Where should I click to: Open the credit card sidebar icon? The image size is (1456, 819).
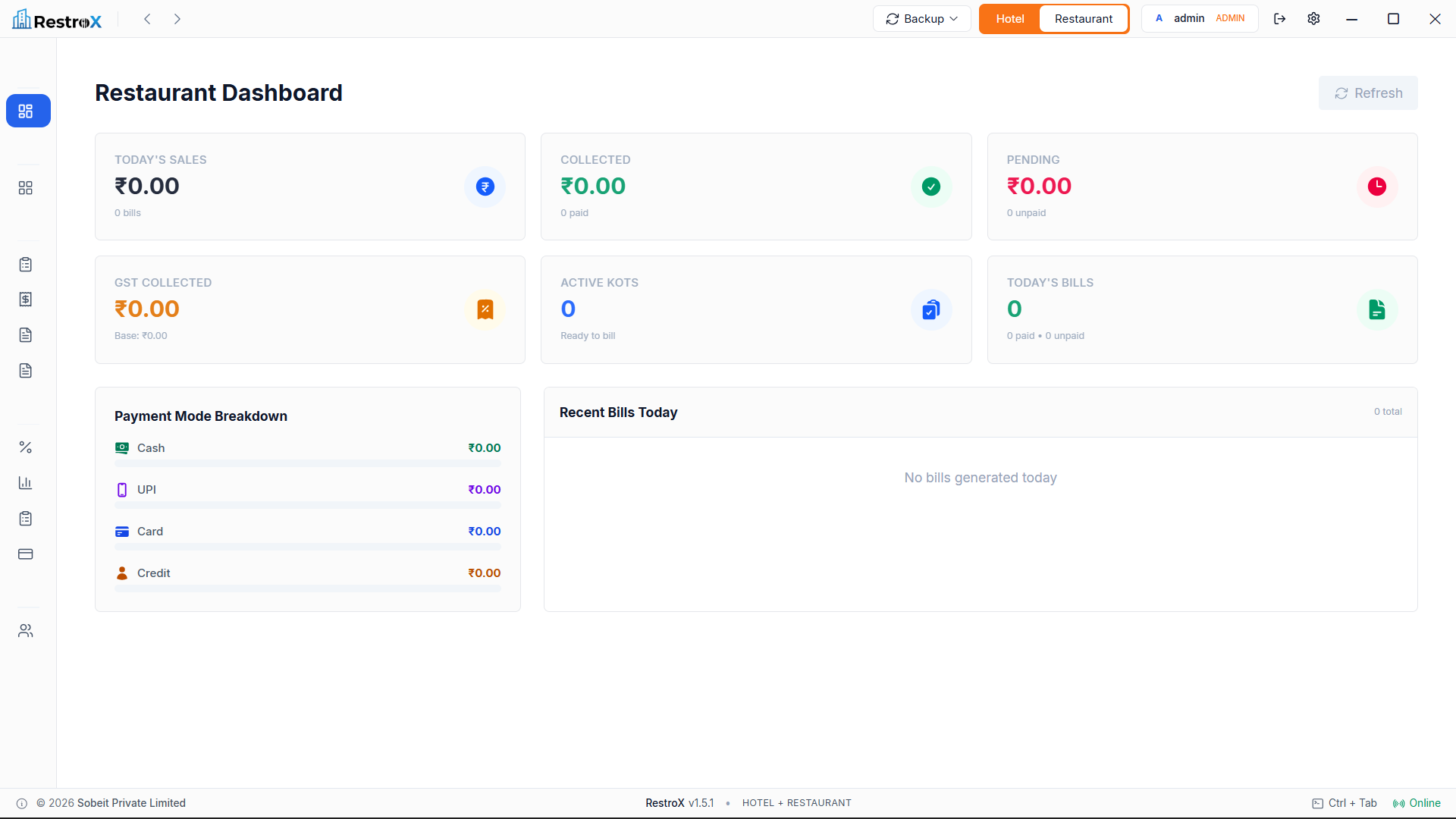25,554
